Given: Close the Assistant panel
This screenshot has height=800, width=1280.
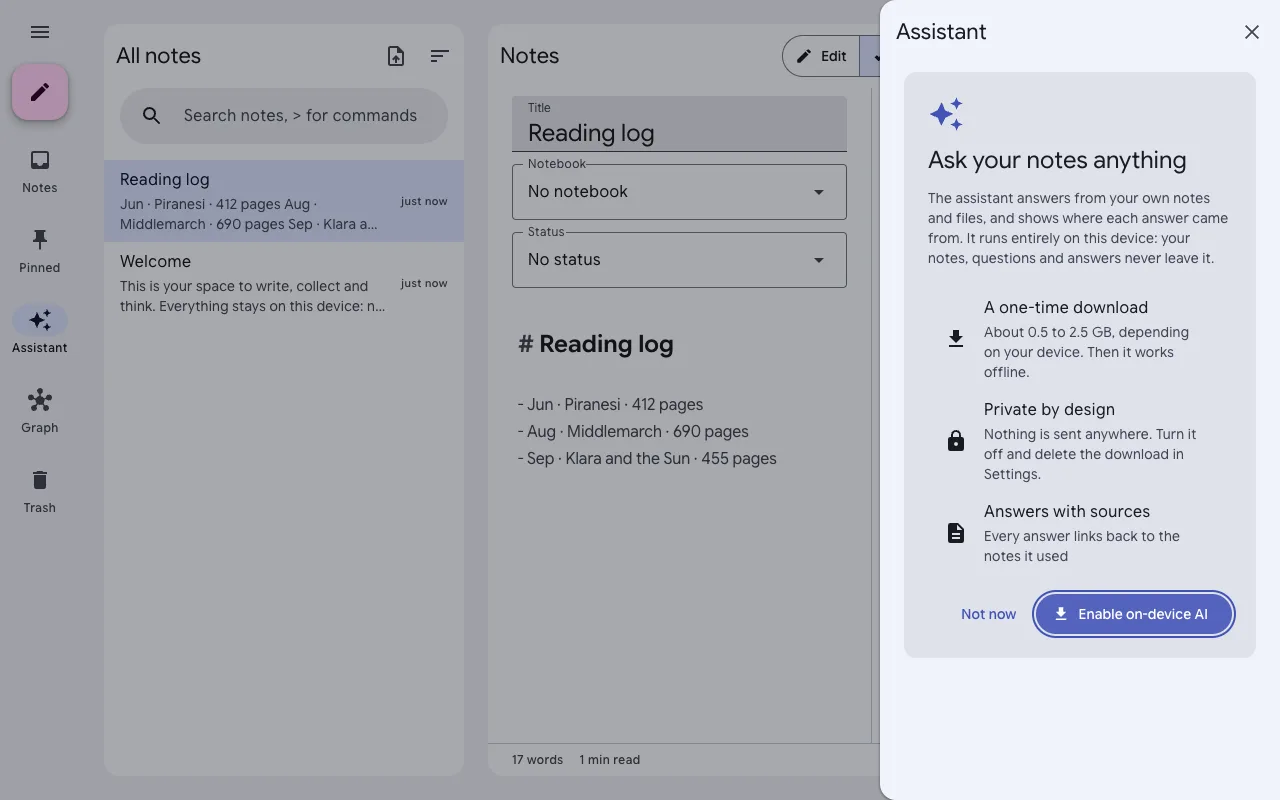Looking at the screenshot, I should (1252, 32).
